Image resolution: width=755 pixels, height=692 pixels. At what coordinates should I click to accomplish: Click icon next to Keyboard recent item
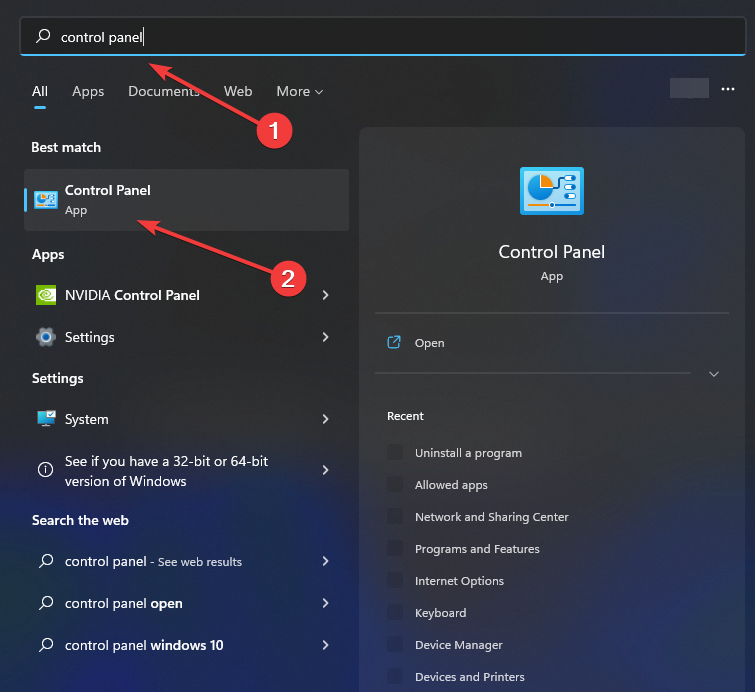(395, 613)
